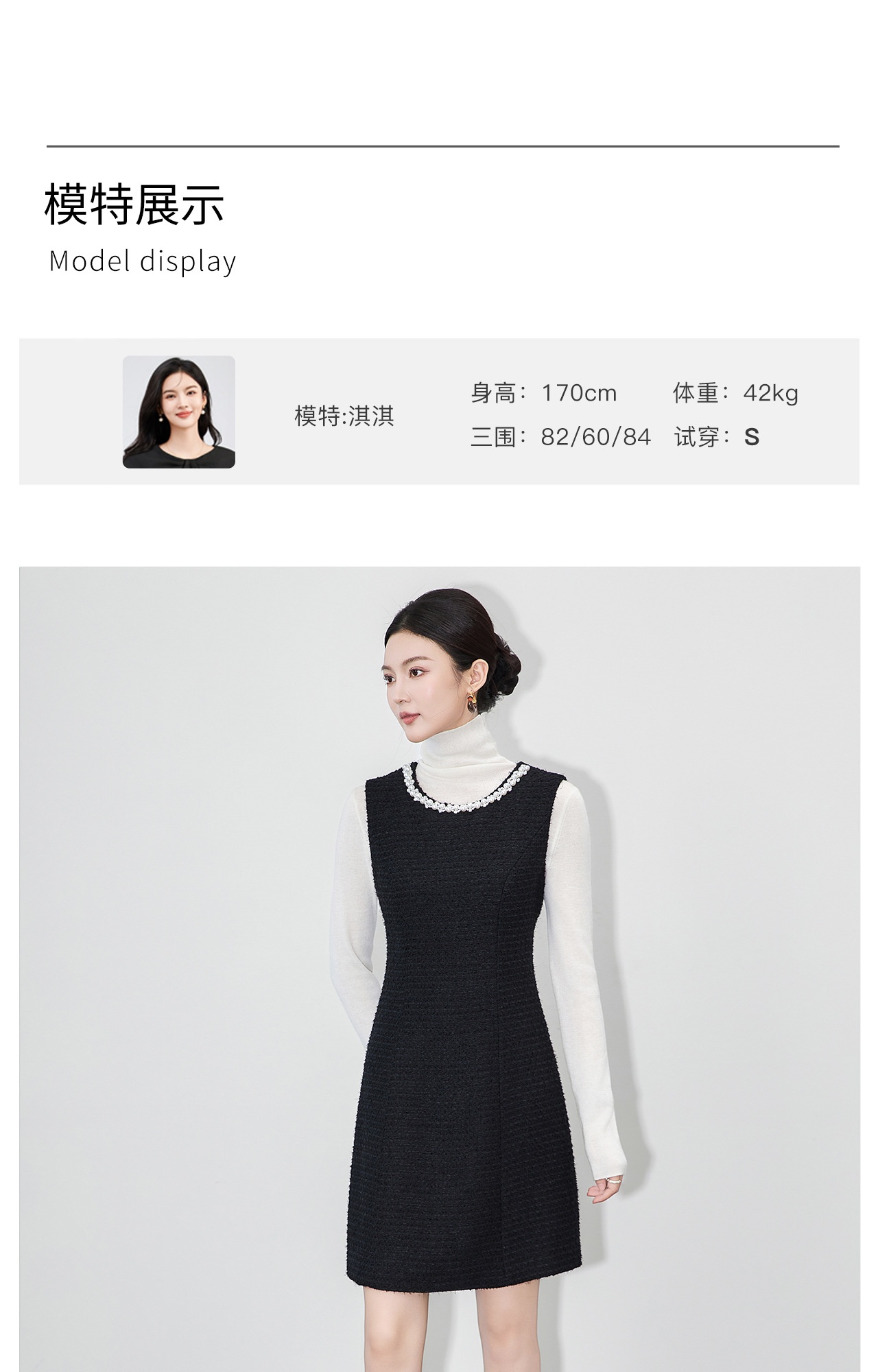878x1372 pixels.
Task: Click the model 淇淇 portrait thumbnail
Action: (x=179, y=412)
